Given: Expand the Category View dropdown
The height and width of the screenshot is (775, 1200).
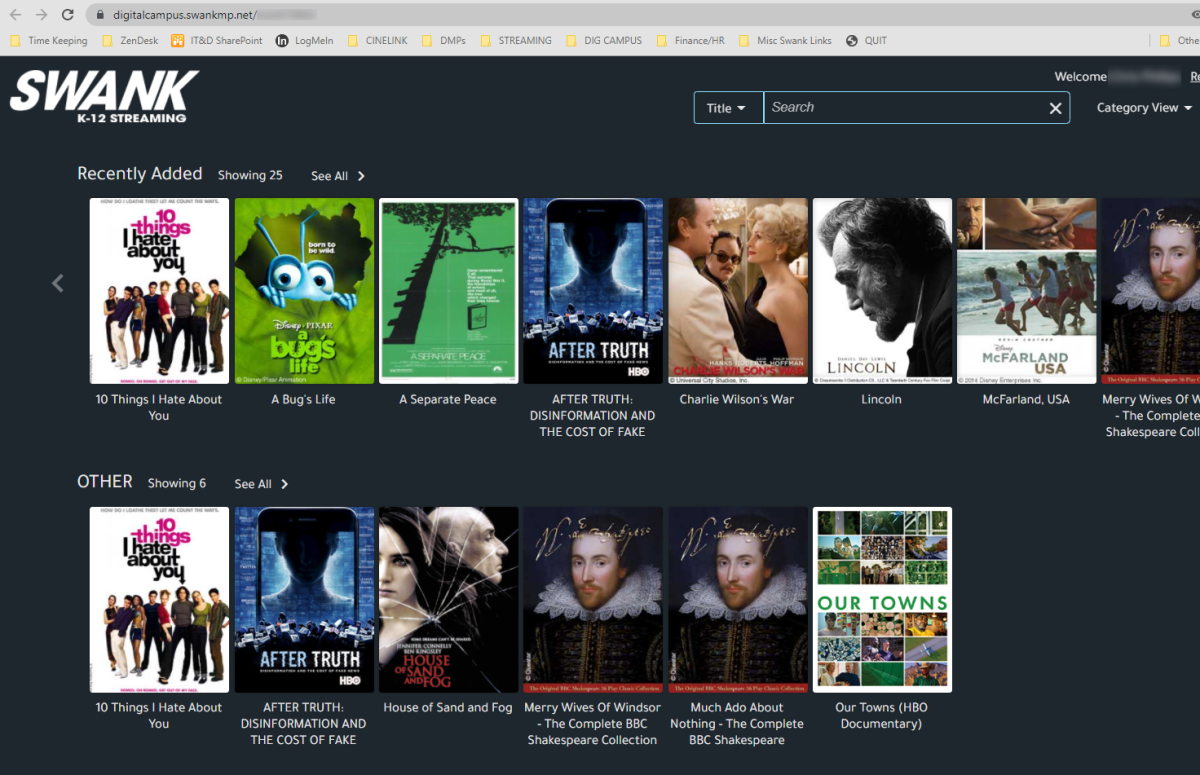Looking at the screenshot, I should [x=1144, y=108].
